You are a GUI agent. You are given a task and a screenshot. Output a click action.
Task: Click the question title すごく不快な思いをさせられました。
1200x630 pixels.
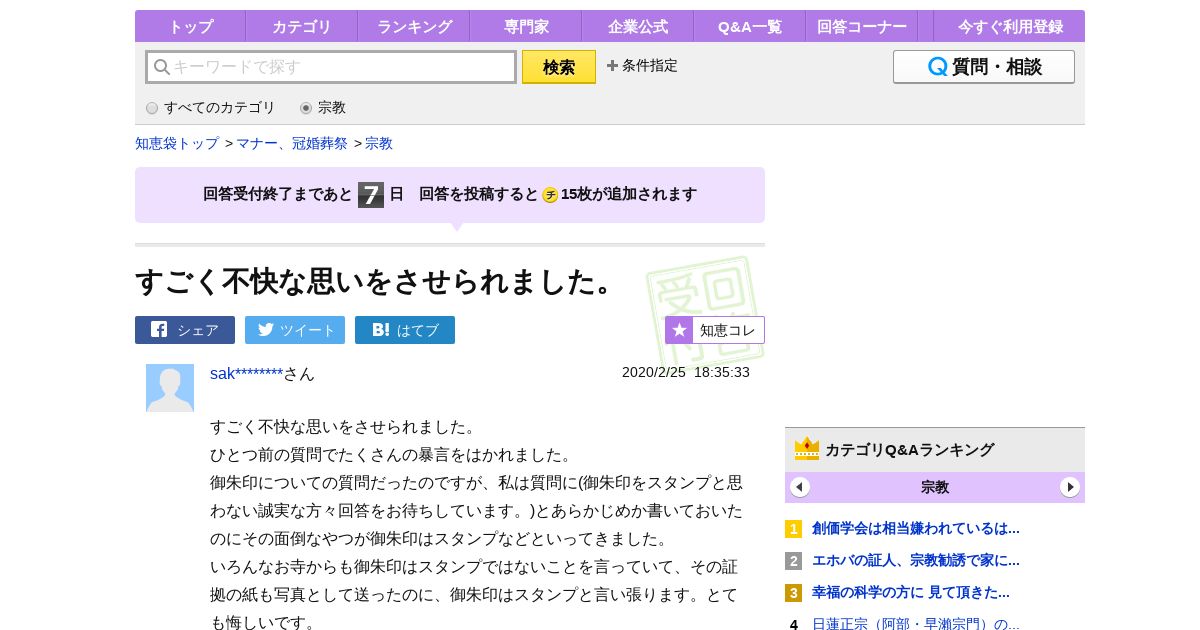[378, 281]
